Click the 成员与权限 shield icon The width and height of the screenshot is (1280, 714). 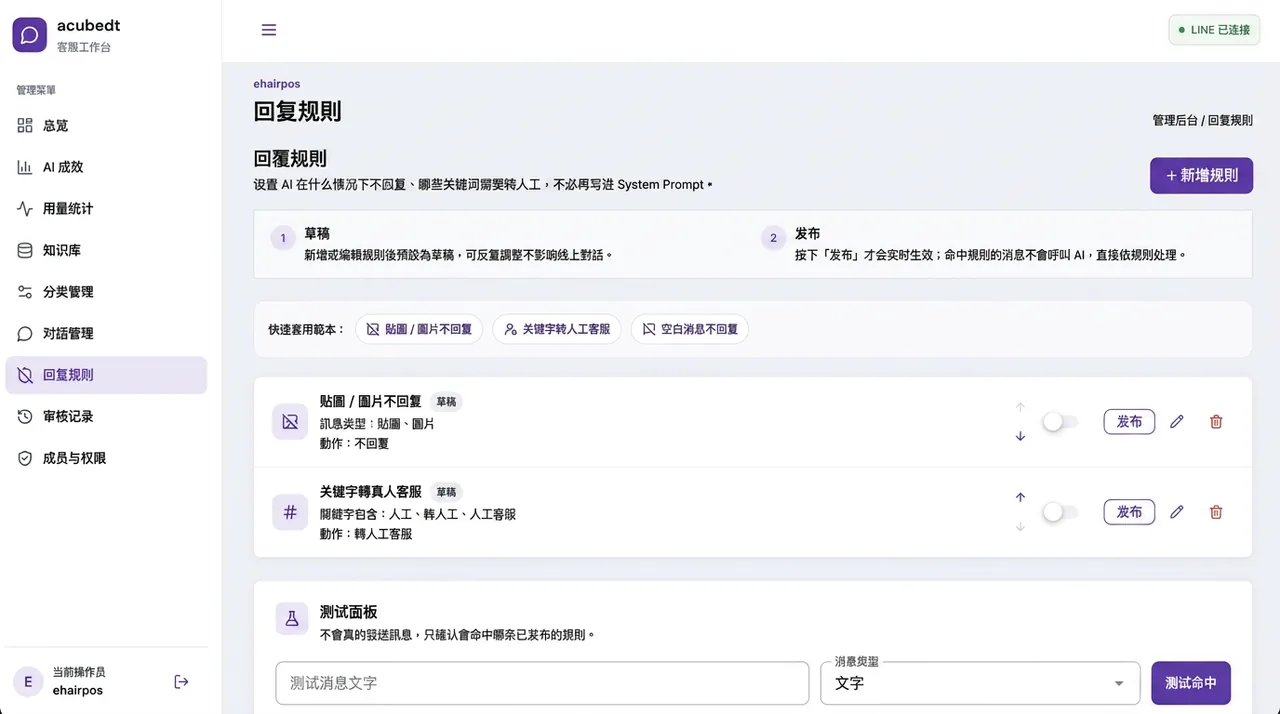pos(25,458)
